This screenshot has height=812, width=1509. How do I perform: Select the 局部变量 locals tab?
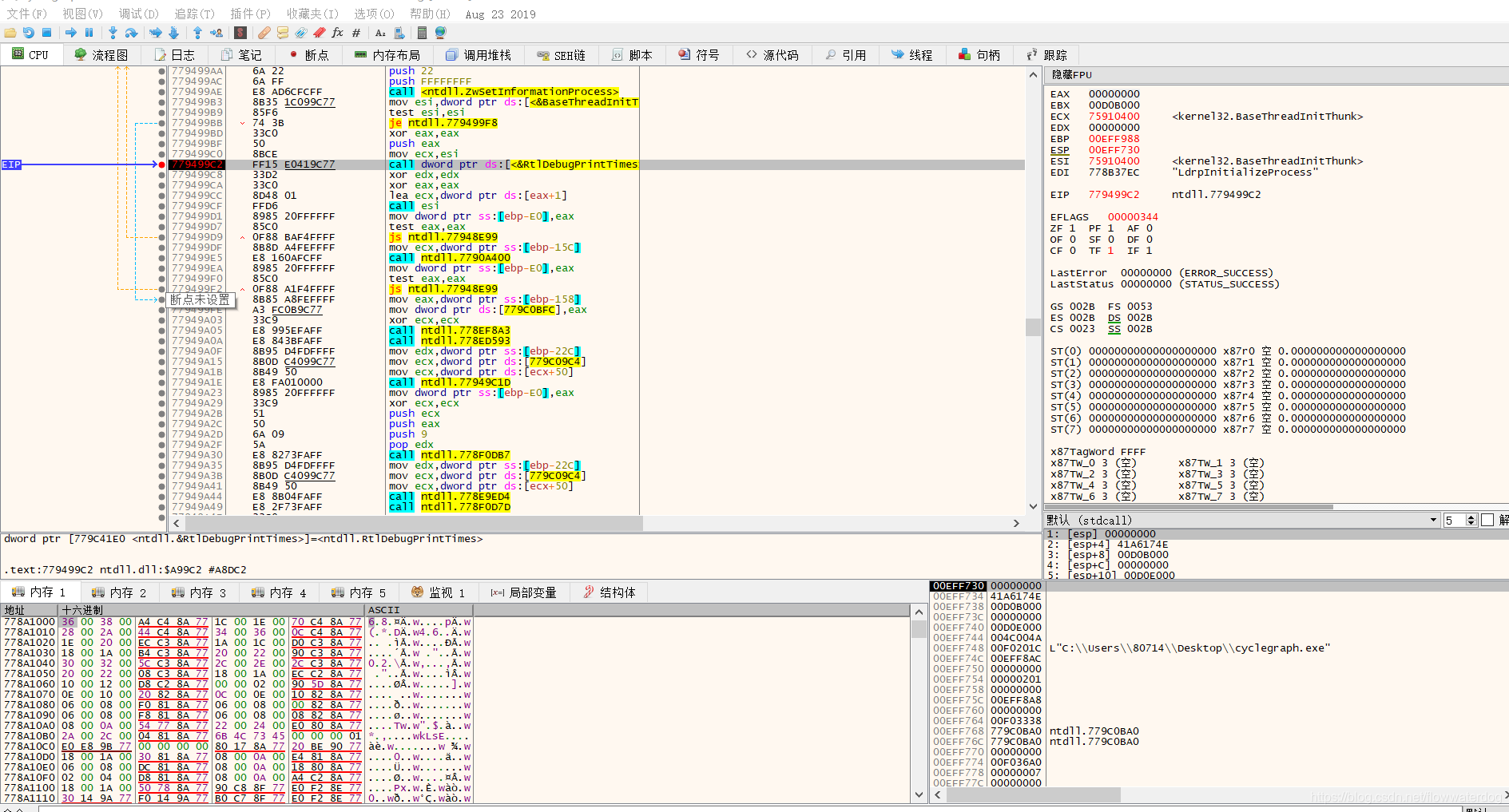(524, 592)
